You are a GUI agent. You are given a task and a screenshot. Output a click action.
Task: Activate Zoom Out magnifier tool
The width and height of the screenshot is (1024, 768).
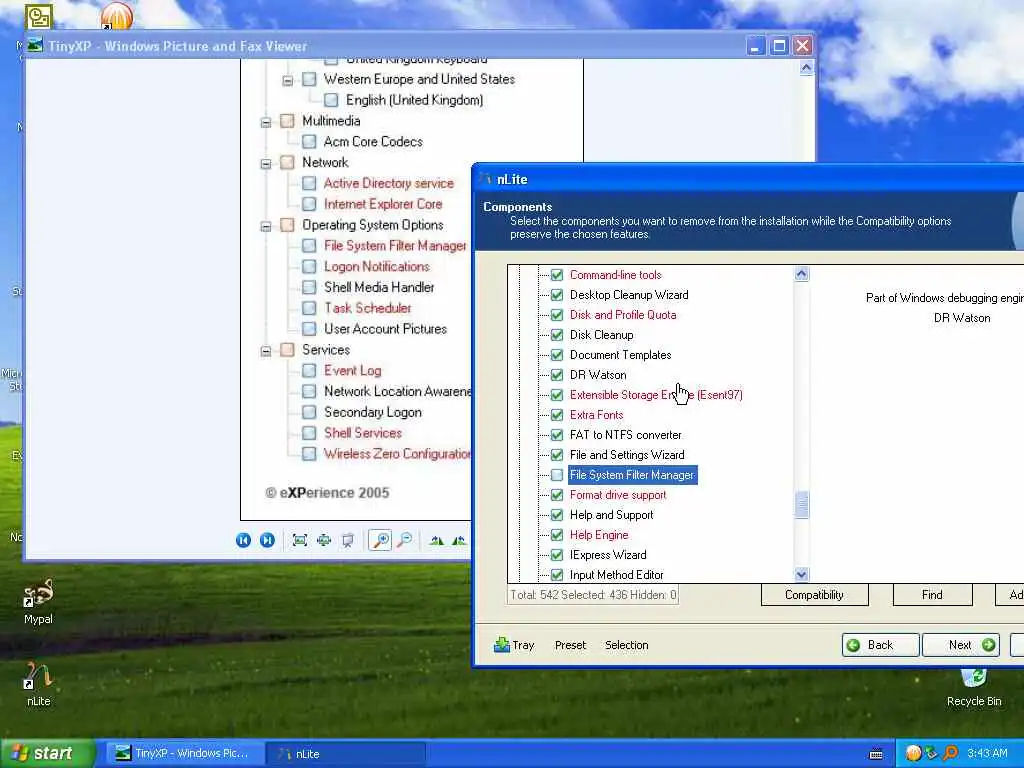coord(405,540)
